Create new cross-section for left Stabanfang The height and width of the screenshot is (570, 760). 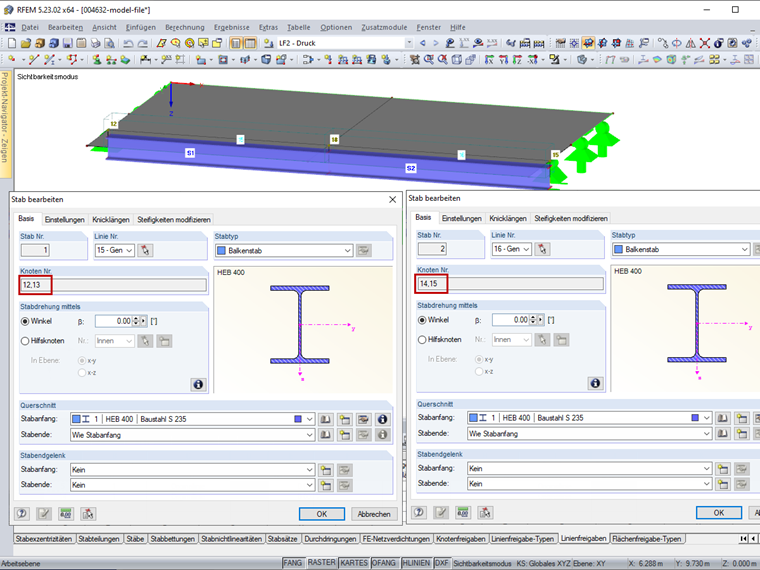345,419
